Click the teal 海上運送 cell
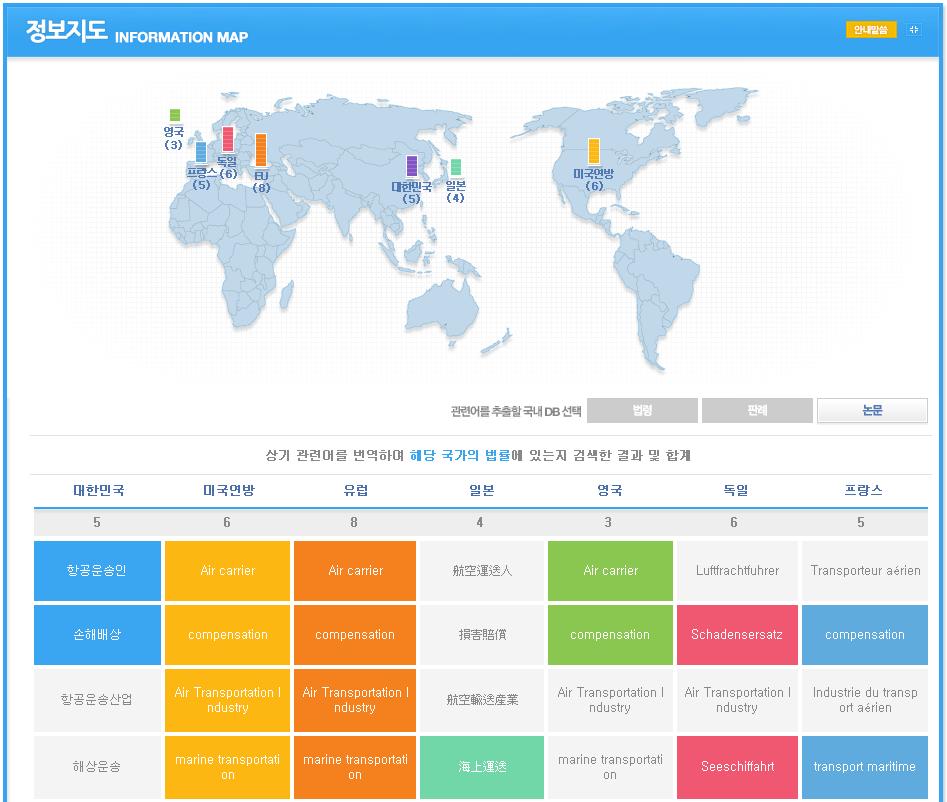This screenshot has width=947, height=802. tap(482, 767)
